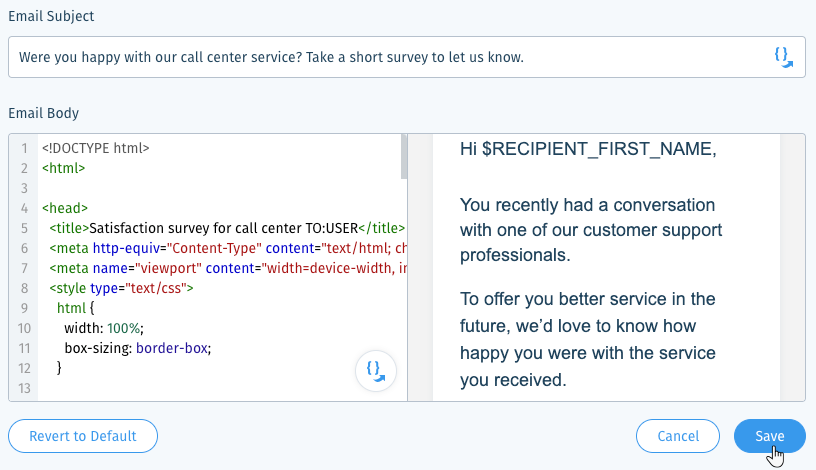This screenshot has width=816, height=470.
Task: Click the 'To offer you better service' paragraph
Action: tap(588, 339)
